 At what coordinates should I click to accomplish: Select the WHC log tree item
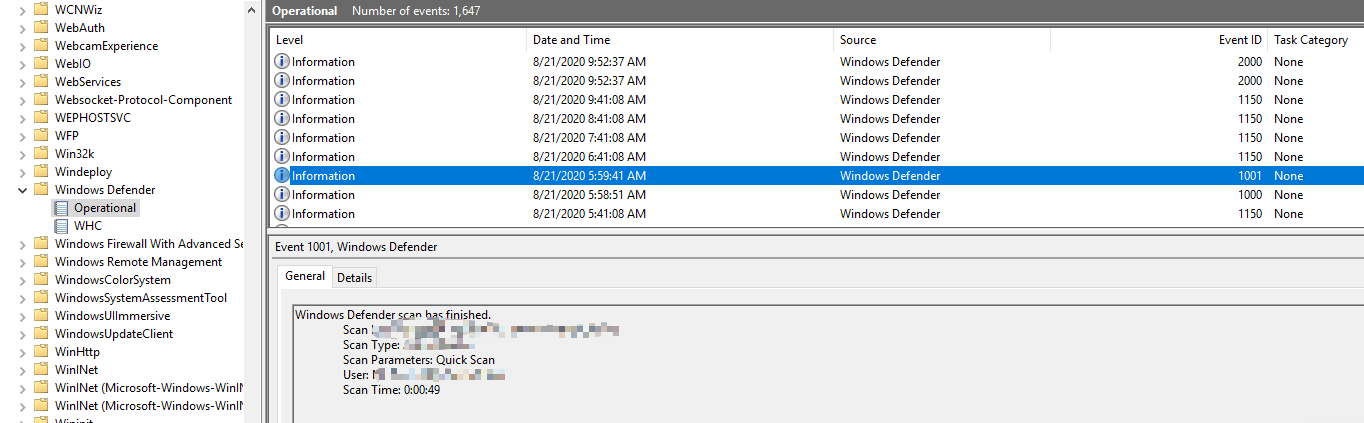click(x=88, y=226)
